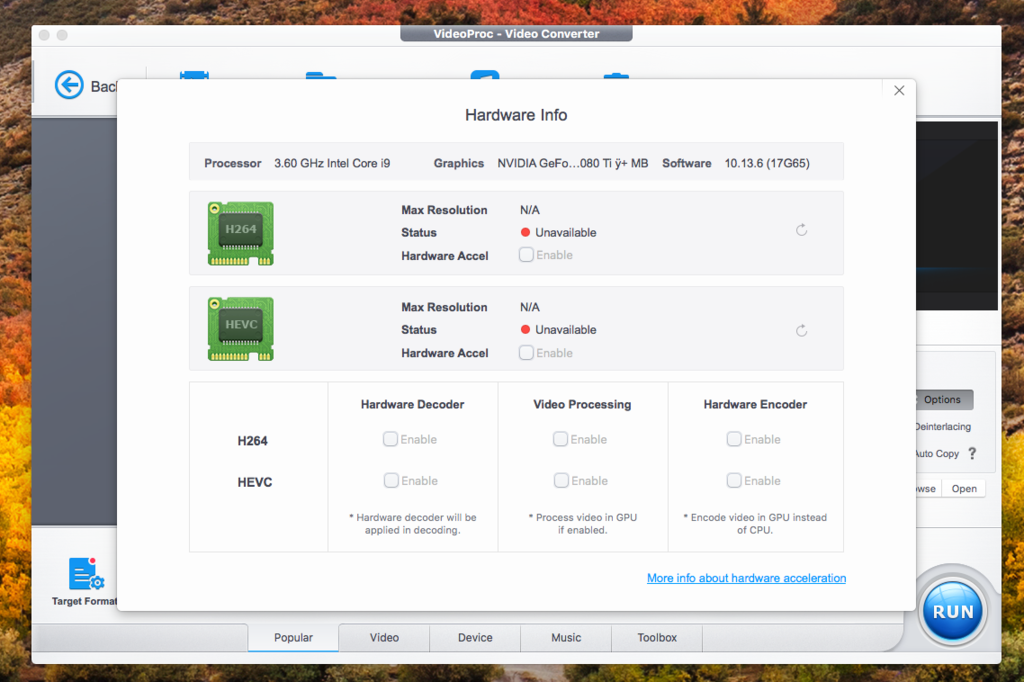Click the Back arrow icon
Screen dimensions: 1024x682
(69, 85)
